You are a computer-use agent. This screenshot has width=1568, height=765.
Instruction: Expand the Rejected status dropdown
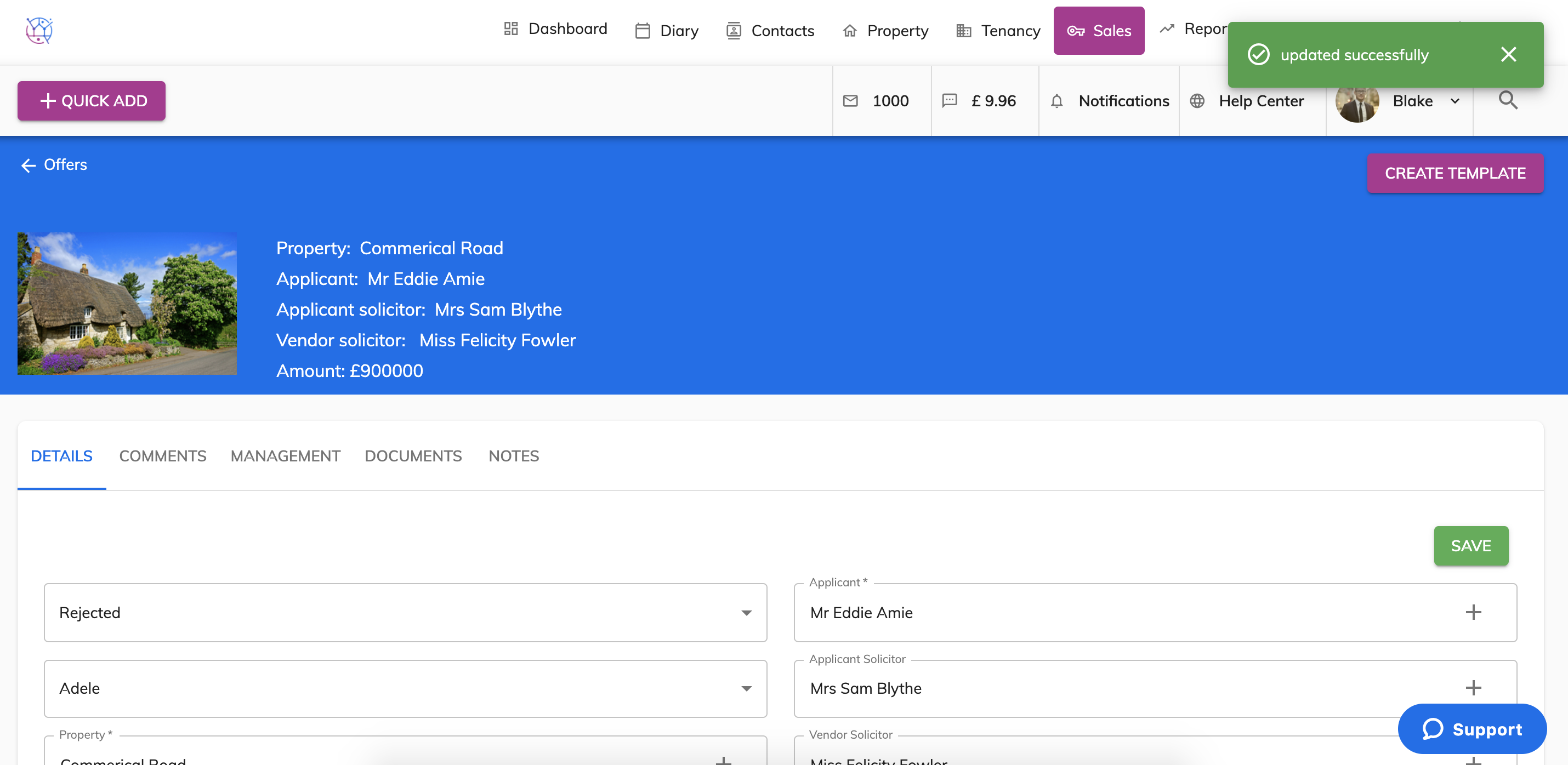(746, 613)
